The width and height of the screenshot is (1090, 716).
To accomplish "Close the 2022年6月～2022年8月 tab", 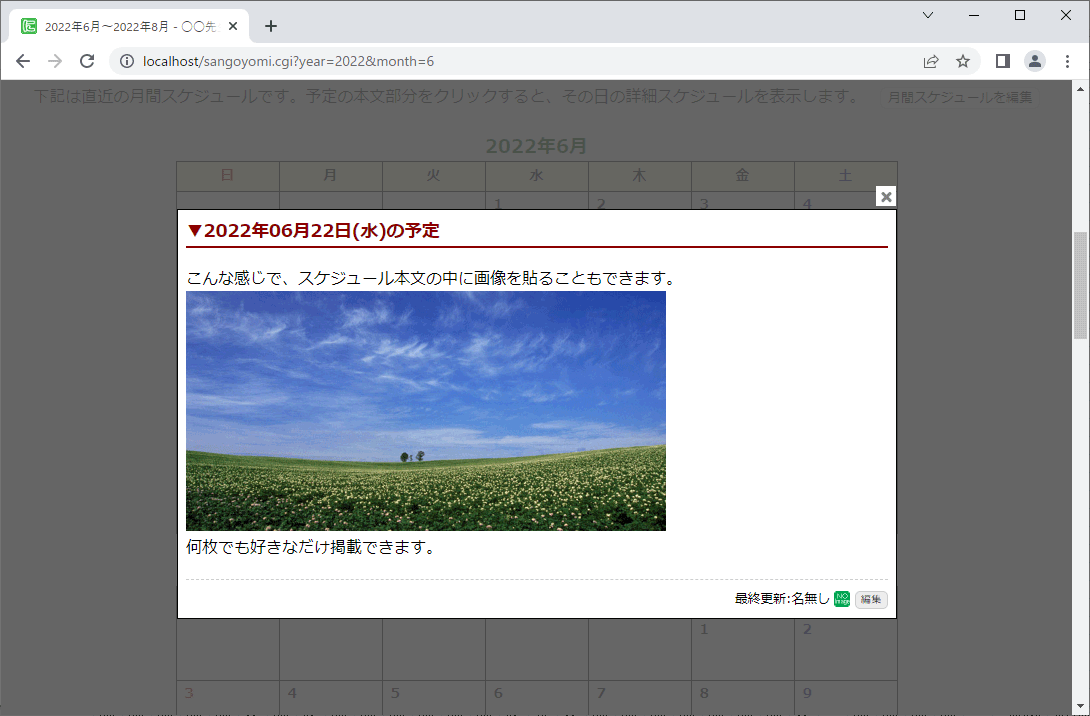I will (233, 26).
